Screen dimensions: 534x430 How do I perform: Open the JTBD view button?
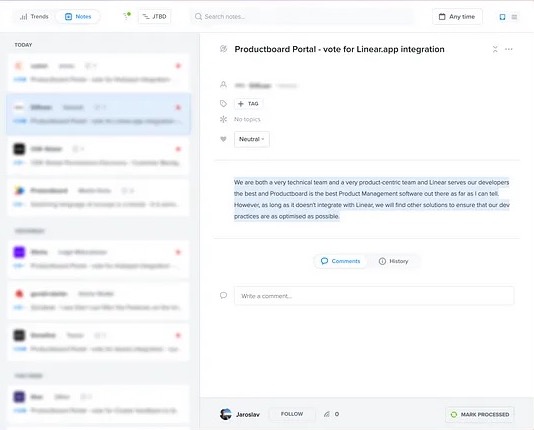click(154, 17)
